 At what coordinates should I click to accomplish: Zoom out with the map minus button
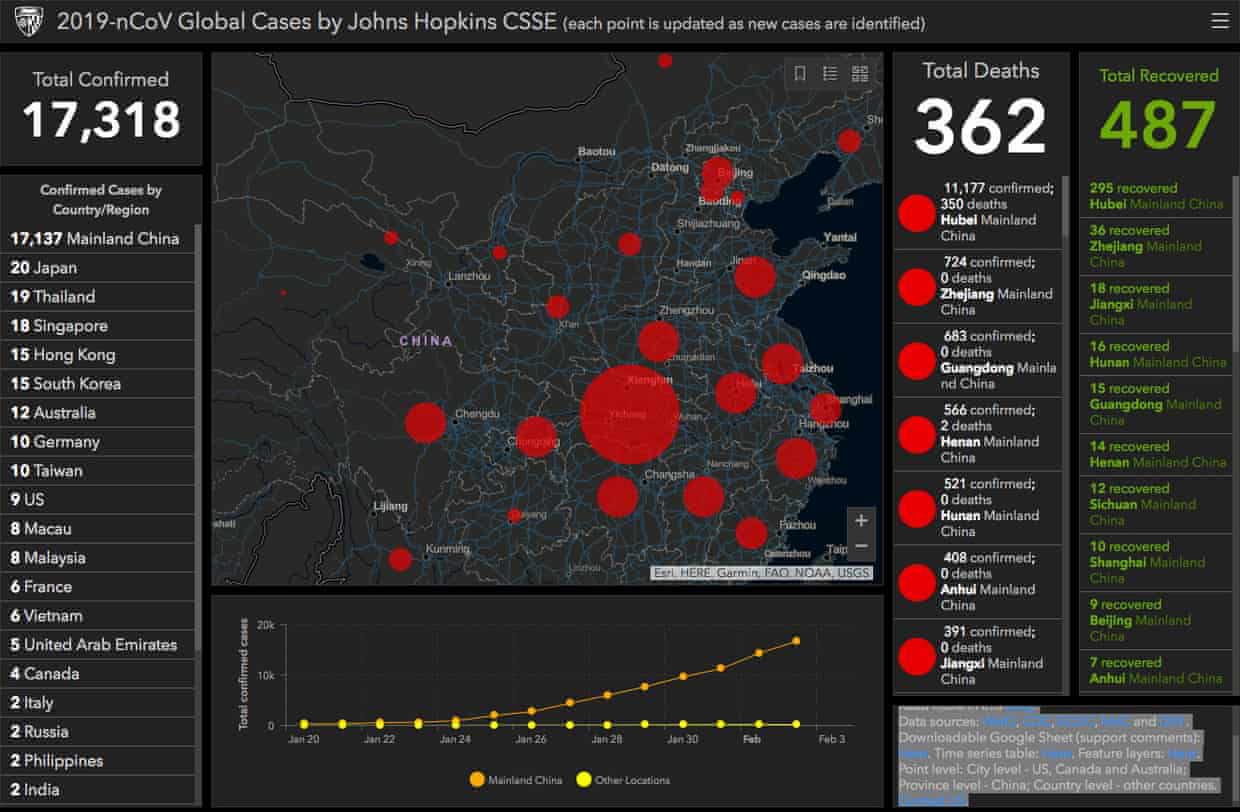[x=861, y=547]
